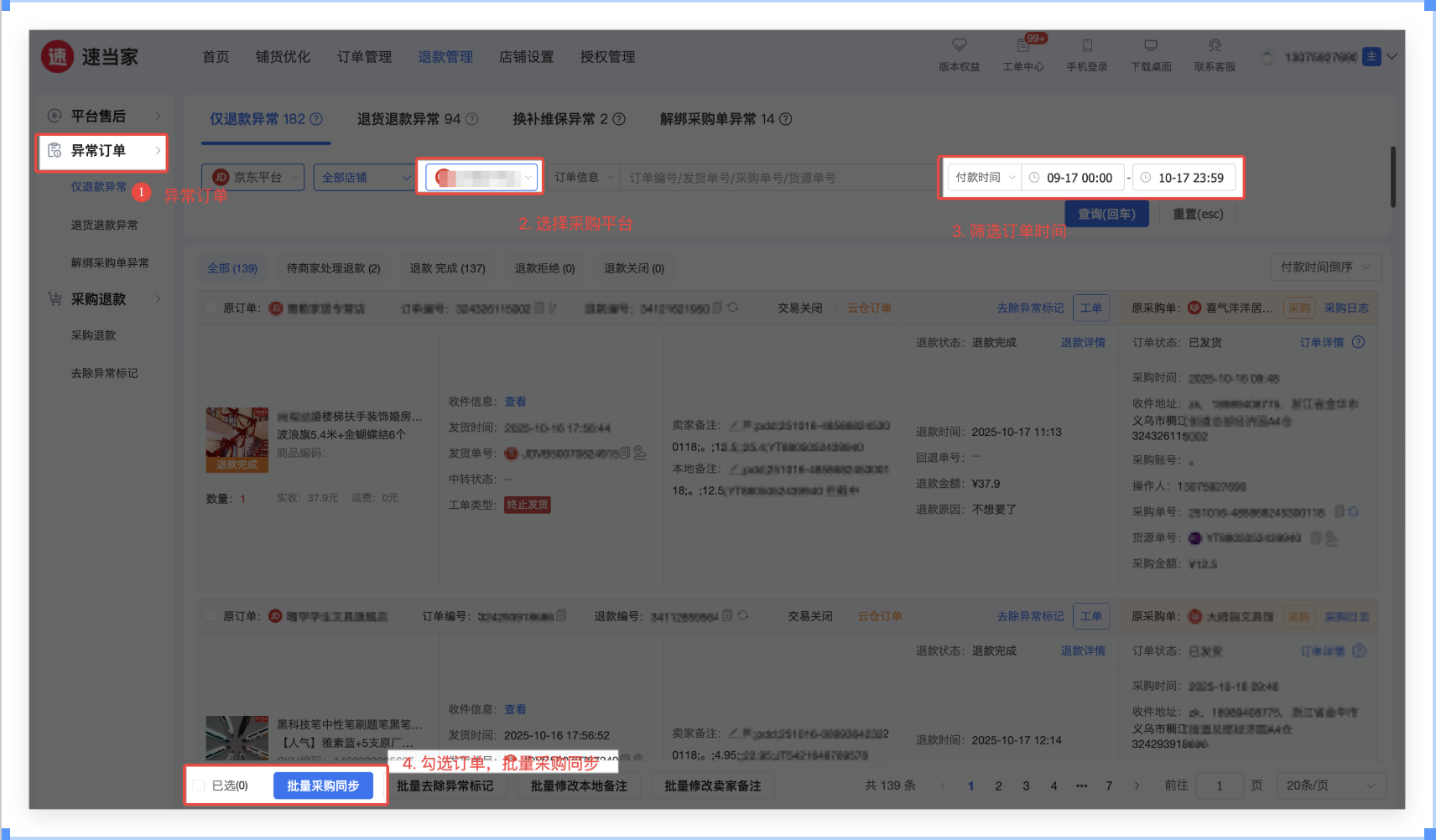The image size is (1436, 840).
Task: Click the 版本权益 diamond icon
Action: pos(959,45)
